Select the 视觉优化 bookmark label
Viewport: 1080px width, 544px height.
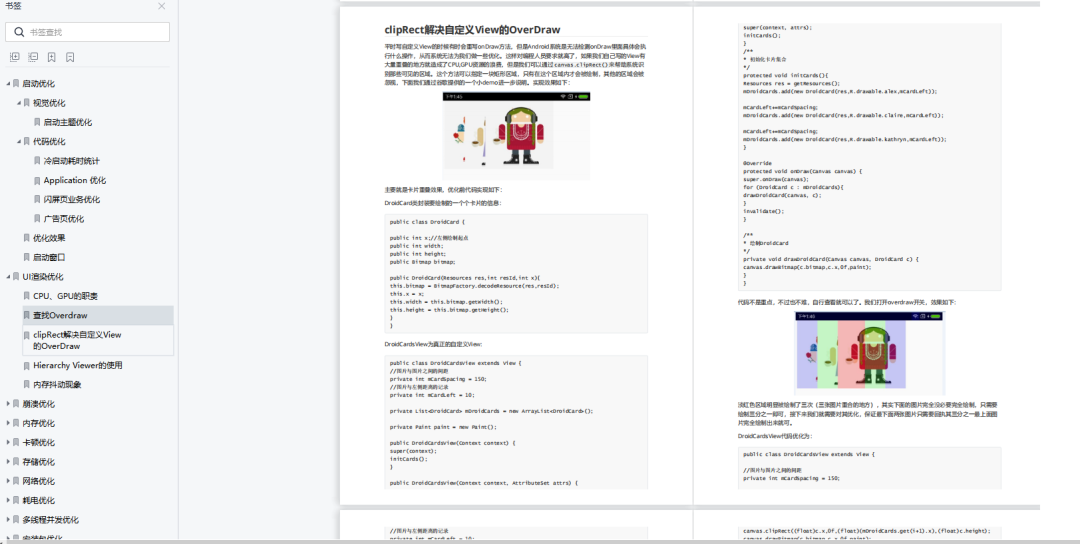pos(50,103)
